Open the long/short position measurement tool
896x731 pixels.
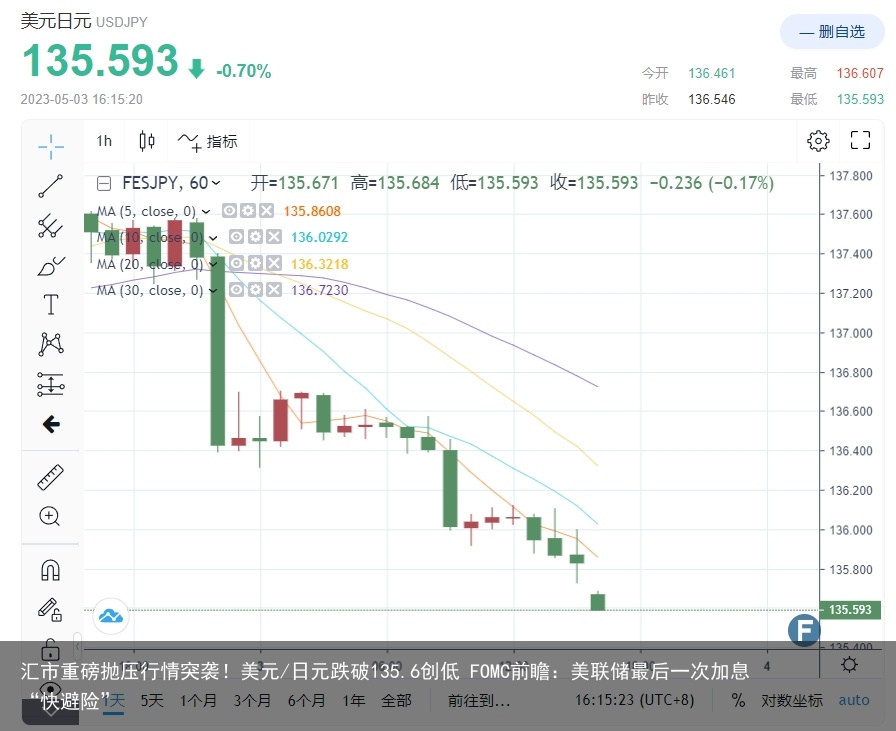coord(51,384)
